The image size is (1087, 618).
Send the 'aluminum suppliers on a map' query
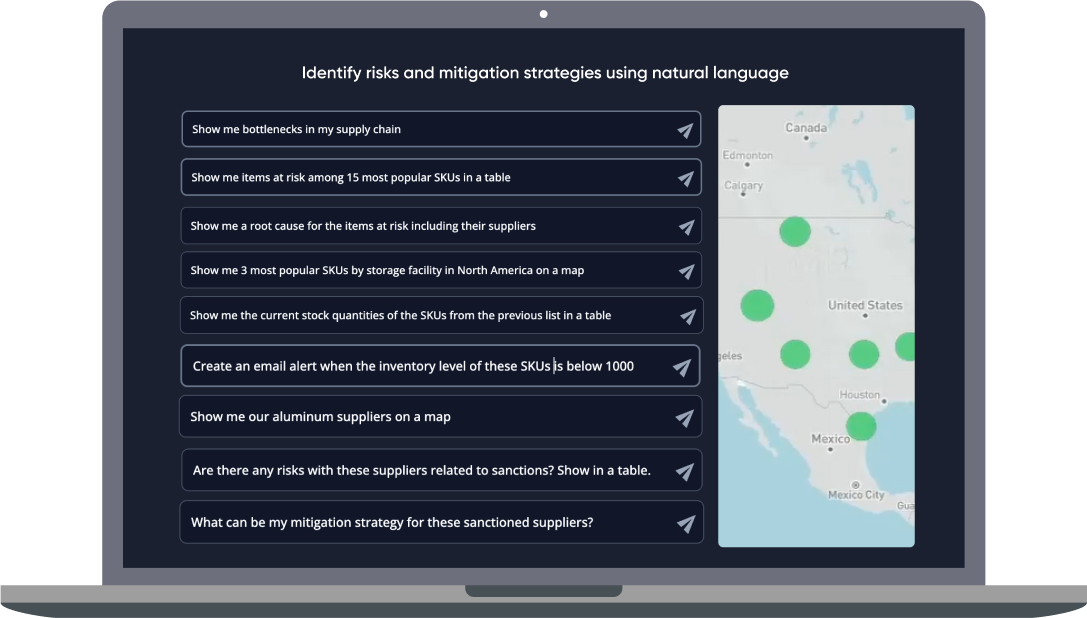point(684,418)
